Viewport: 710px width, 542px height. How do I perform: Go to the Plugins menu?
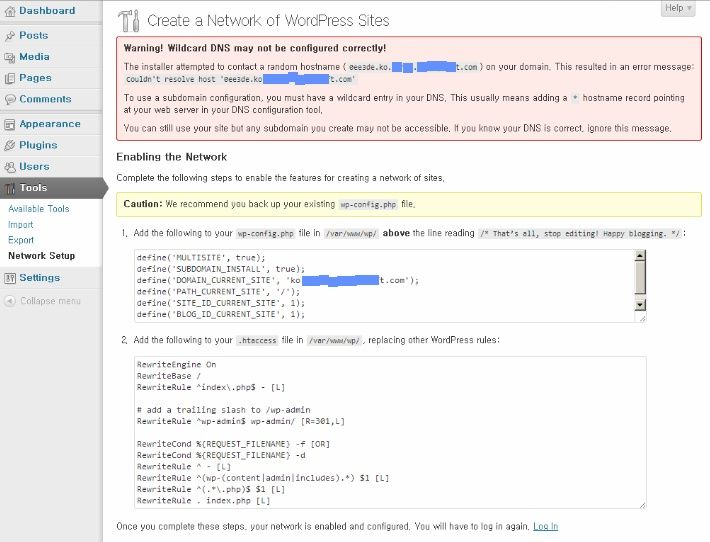[38, 145]
